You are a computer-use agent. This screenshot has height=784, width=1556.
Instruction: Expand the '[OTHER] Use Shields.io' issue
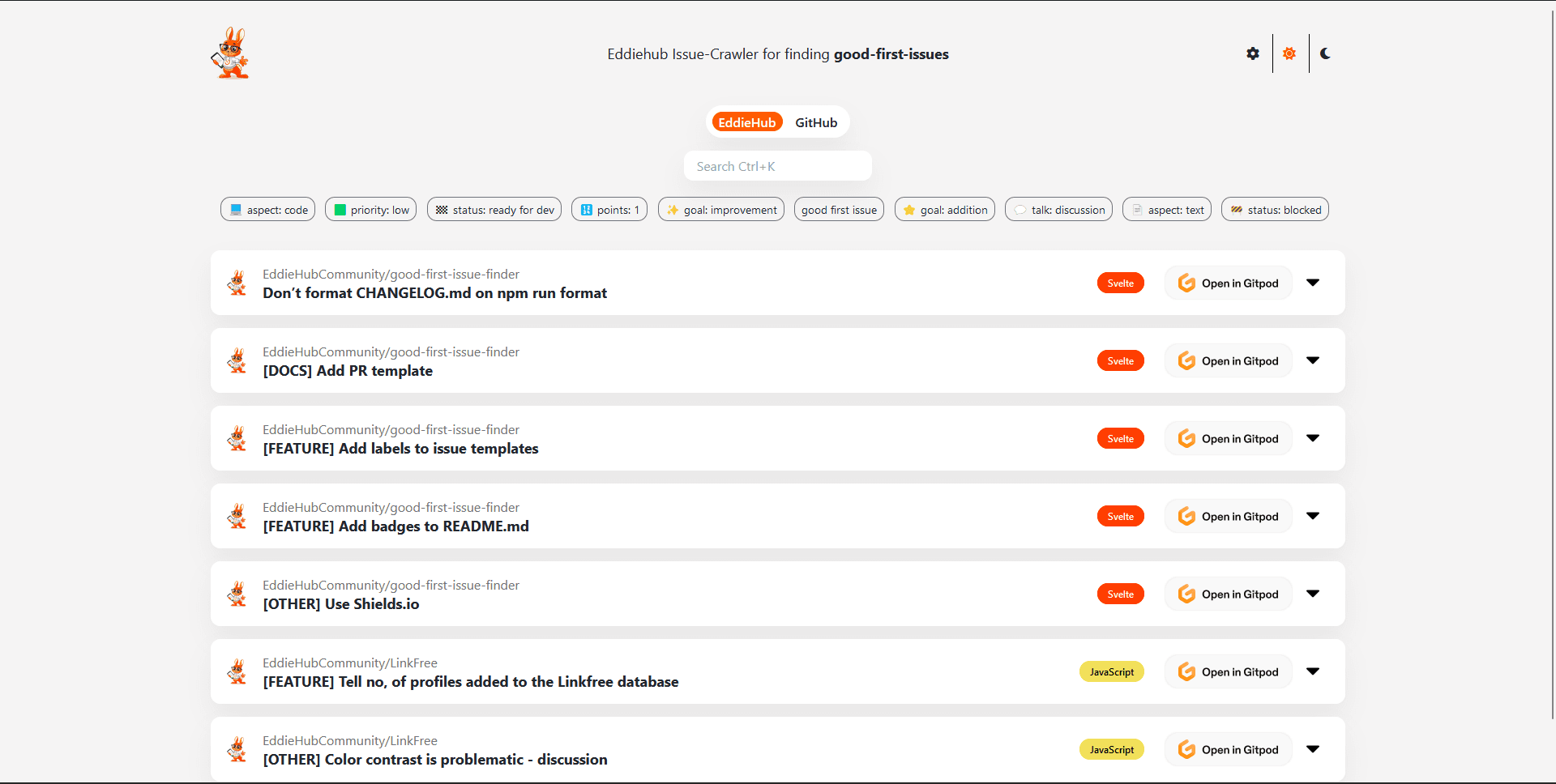pos(1313,594)
